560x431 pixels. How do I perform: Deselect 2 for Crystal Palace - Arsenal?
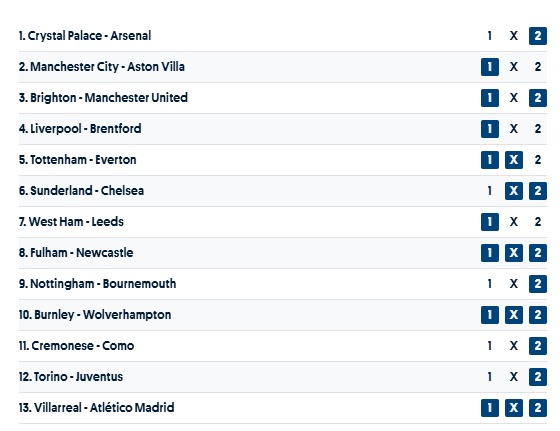coord(538,36)
